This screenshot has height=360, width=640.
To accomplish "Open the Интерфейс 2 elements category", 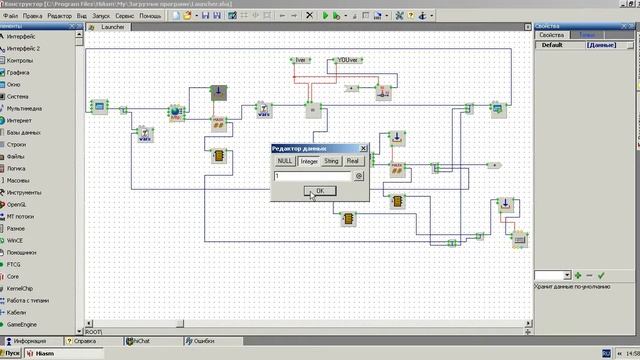I will tap(23, 48).
